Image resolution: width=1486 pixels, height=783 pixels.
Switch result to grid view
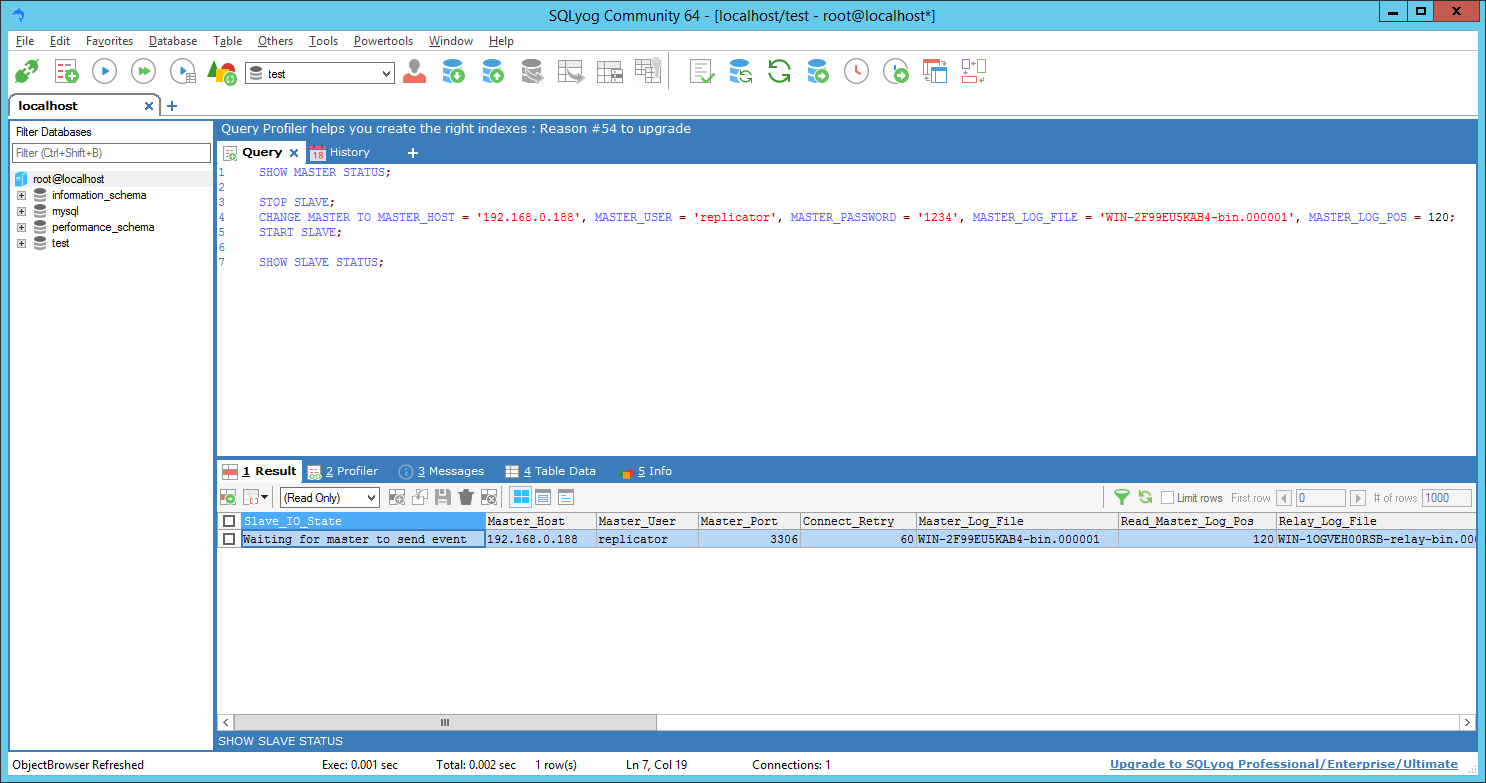coord(521,497)
